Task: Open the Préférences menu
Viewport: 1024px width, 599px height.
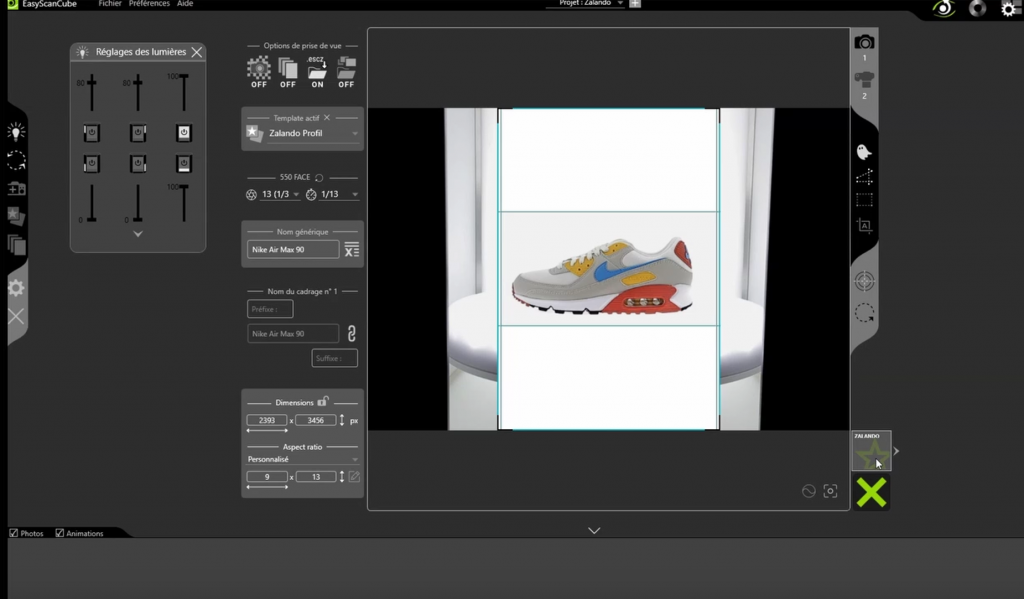Action: [x=149, y=4]
